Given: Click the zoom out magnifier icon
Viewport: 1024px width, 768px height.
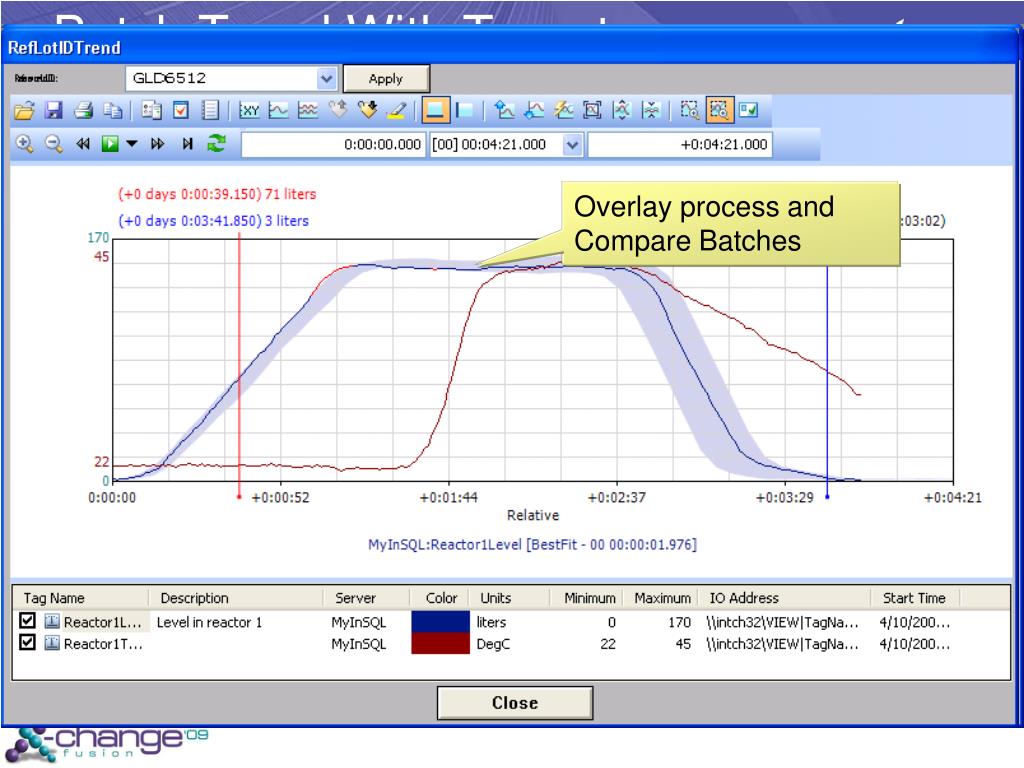Looking at the screenshot, I should pos(54,144).
